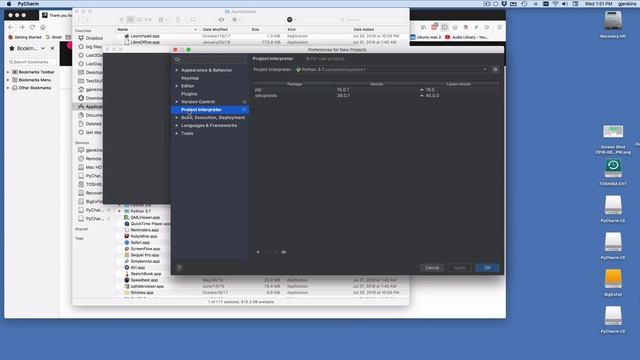Click the Finder search field

point(354,20)
